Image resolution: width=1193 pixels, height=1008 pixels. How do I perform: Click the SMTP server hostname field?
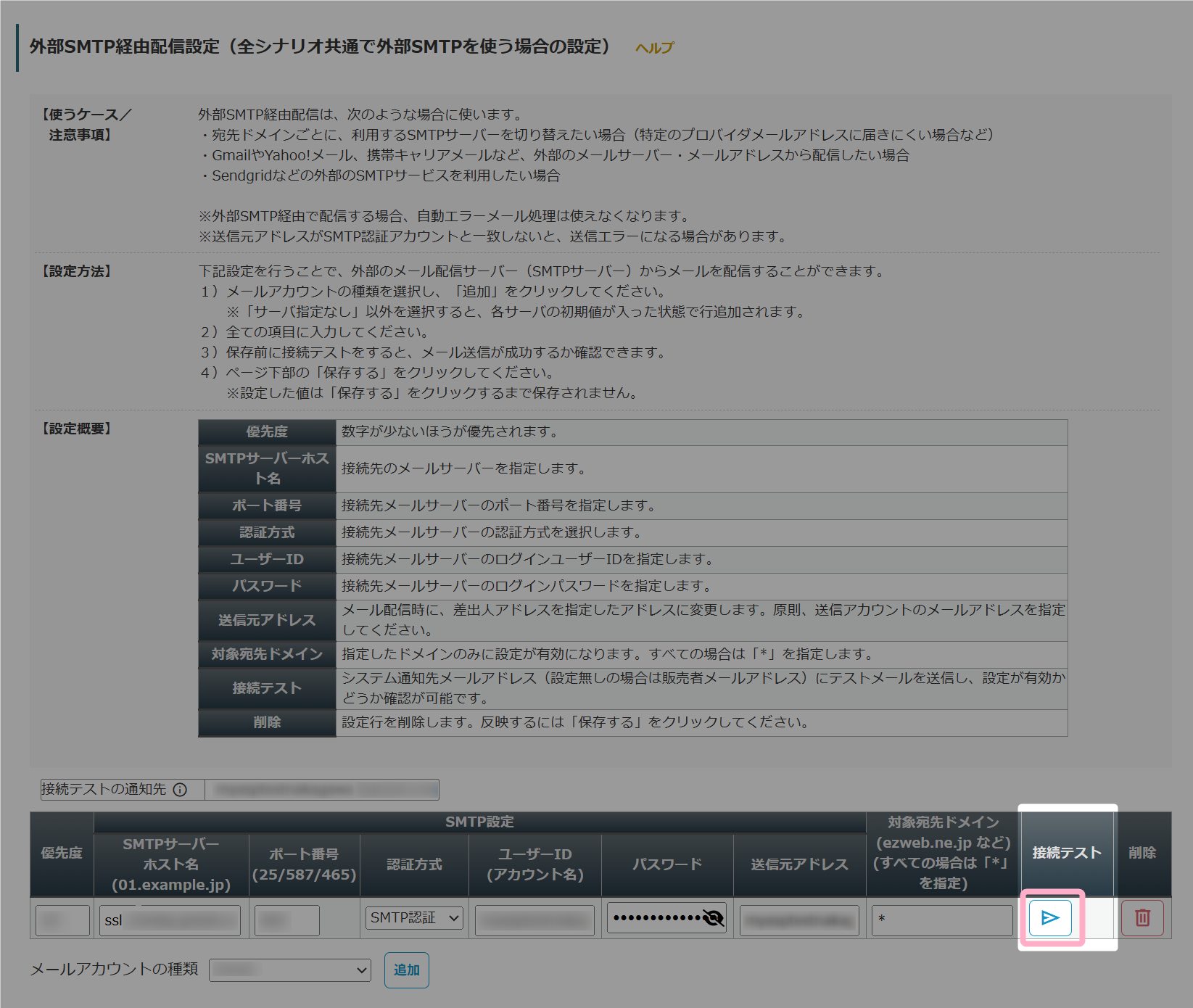(x=170, y=920)
